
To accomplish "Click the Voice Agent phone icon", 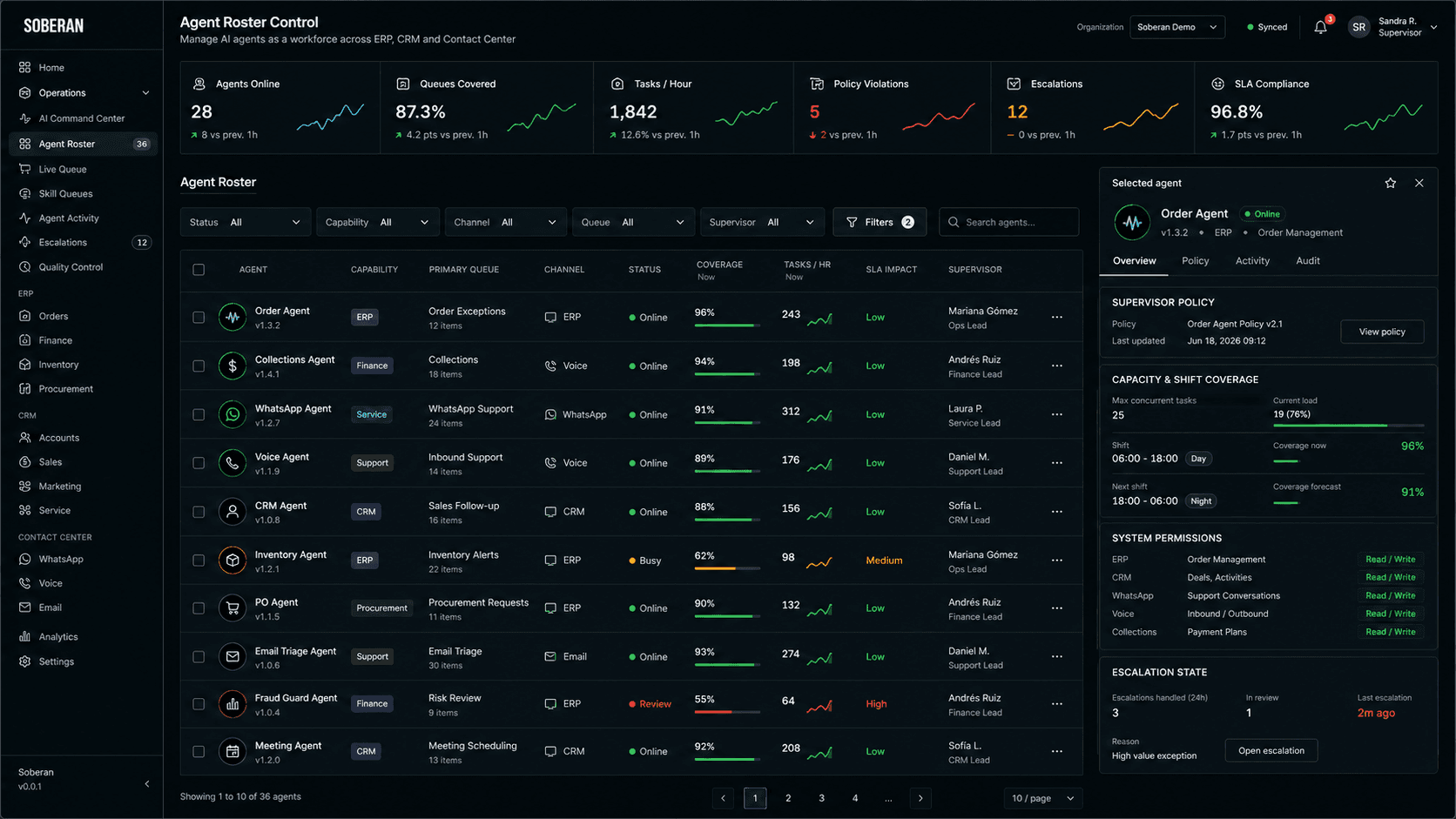I will tap(233, 463).
